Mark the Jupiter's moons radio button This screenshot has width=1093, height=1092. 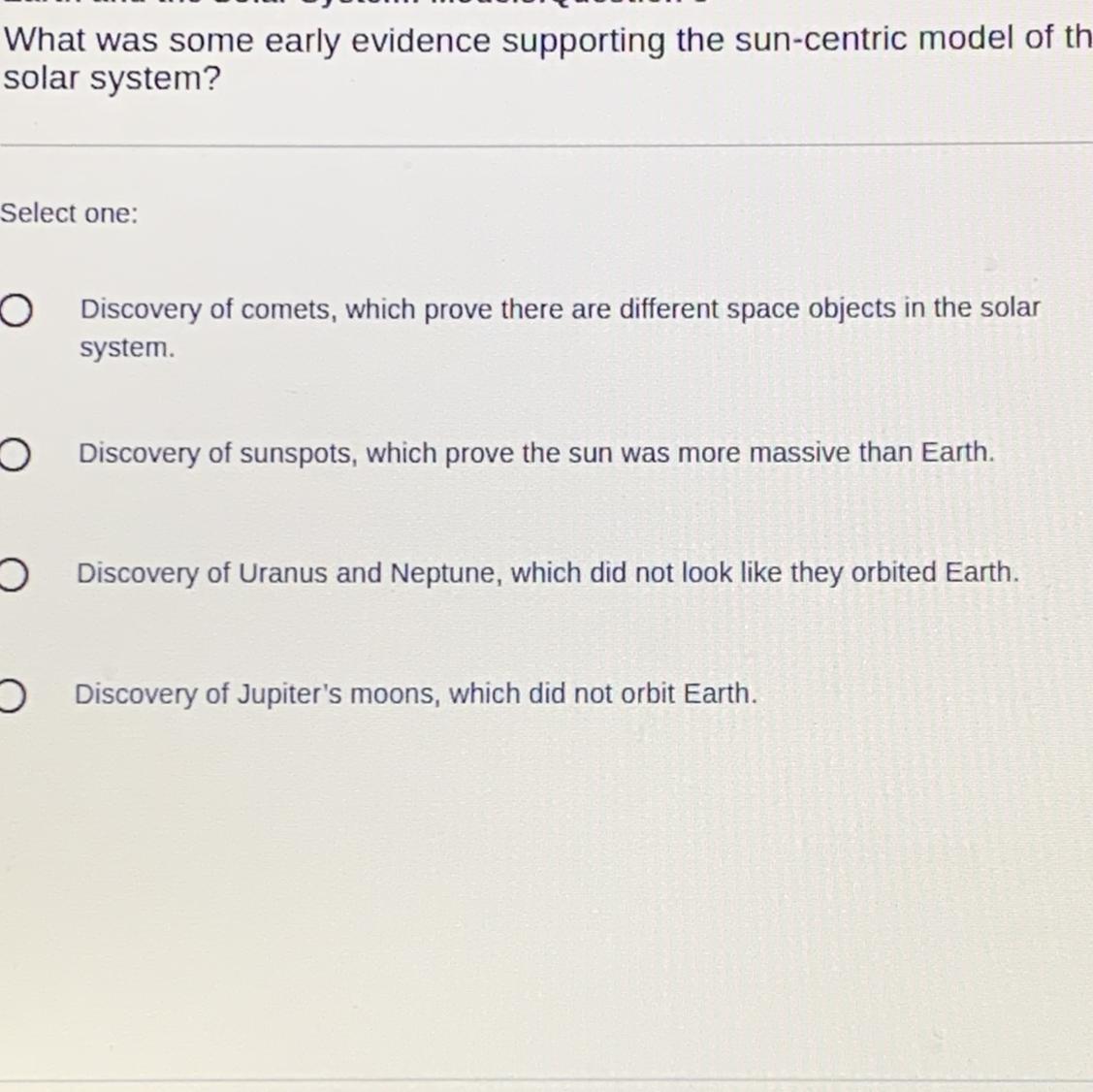tap(12, 694)
